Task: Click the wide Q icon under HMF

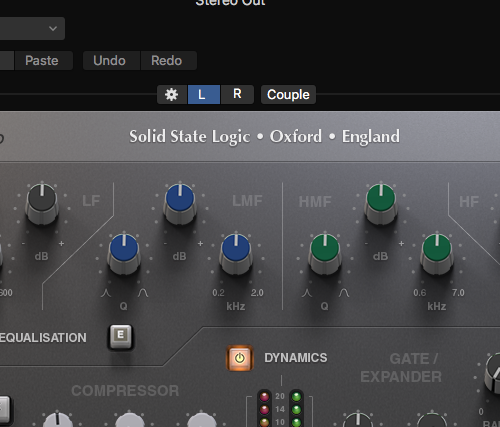Action: tap(344, 293)
